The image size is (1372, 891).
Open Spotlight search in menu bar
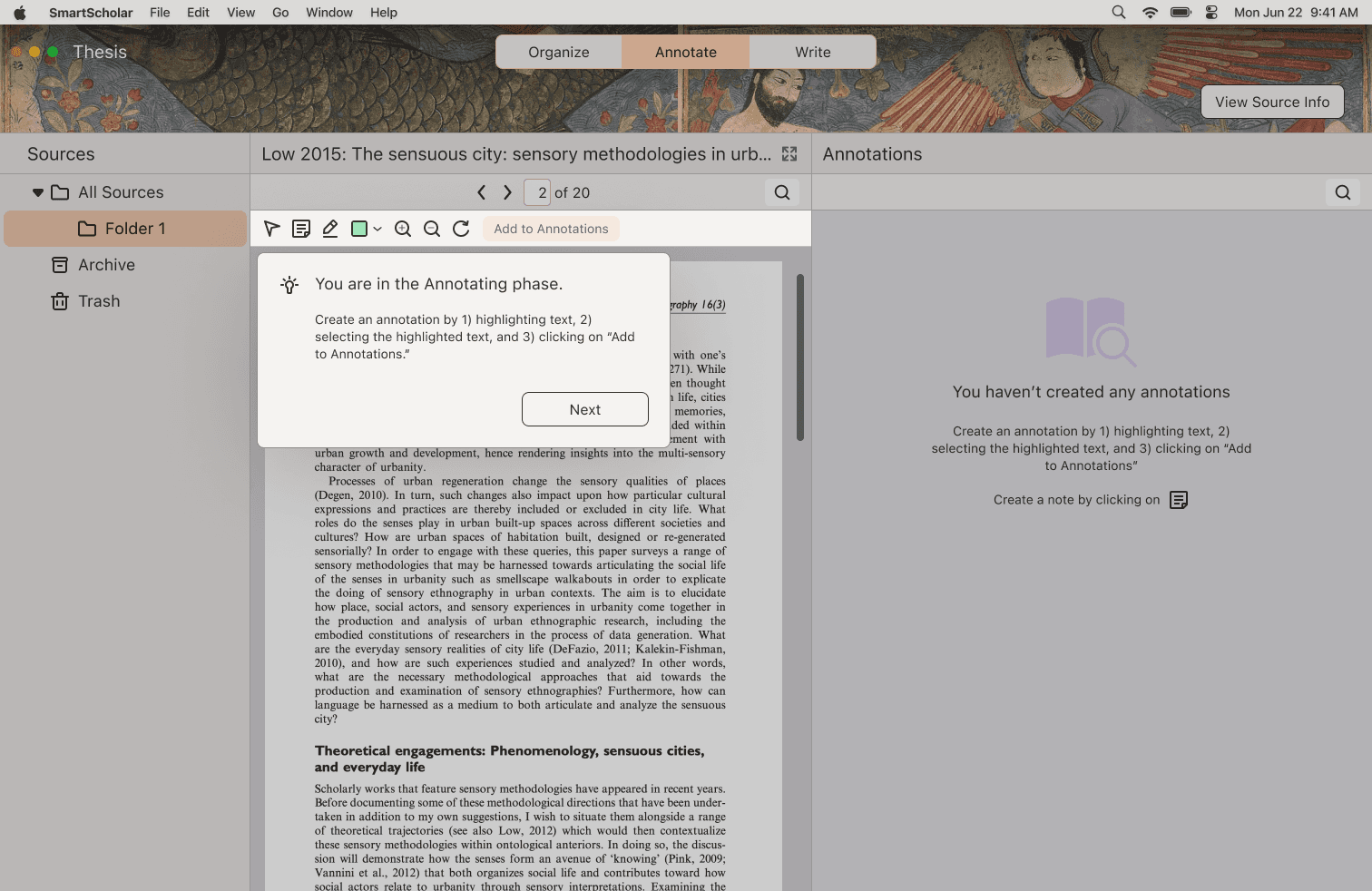tap(1119, 13)
